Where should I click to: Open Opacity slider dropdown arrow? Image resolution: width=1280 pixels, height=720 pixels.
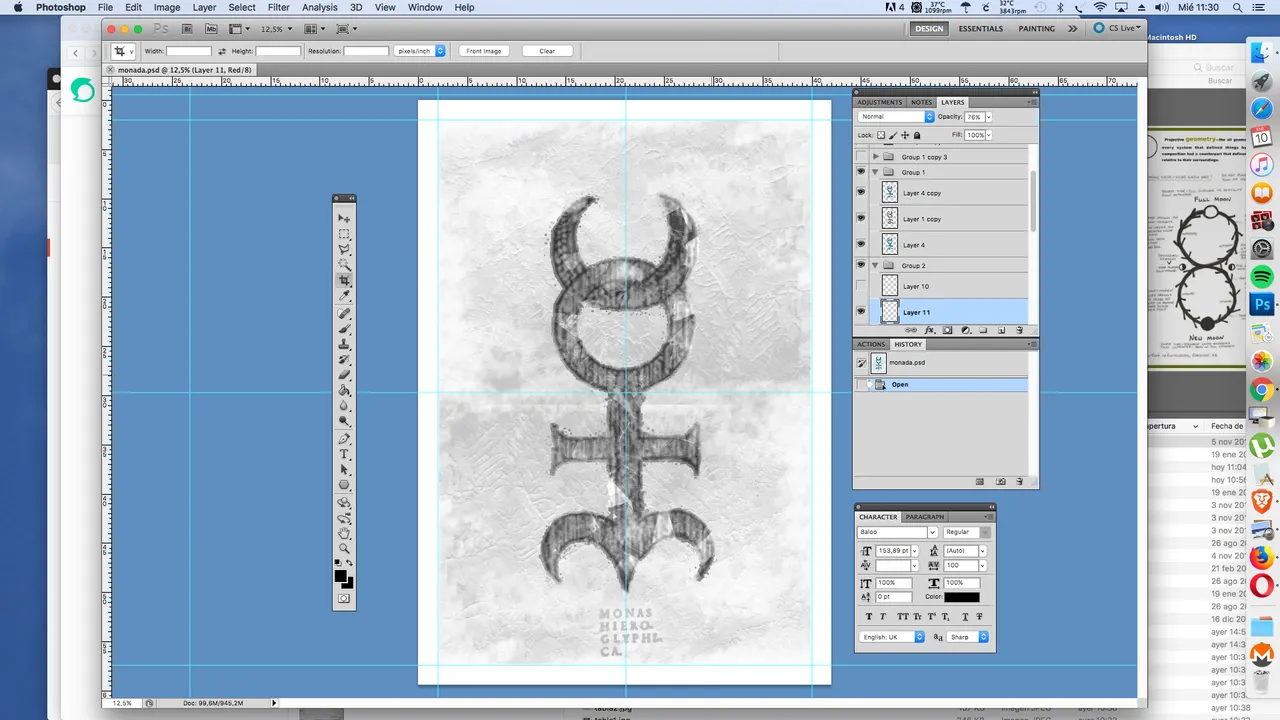click(989, 117)
